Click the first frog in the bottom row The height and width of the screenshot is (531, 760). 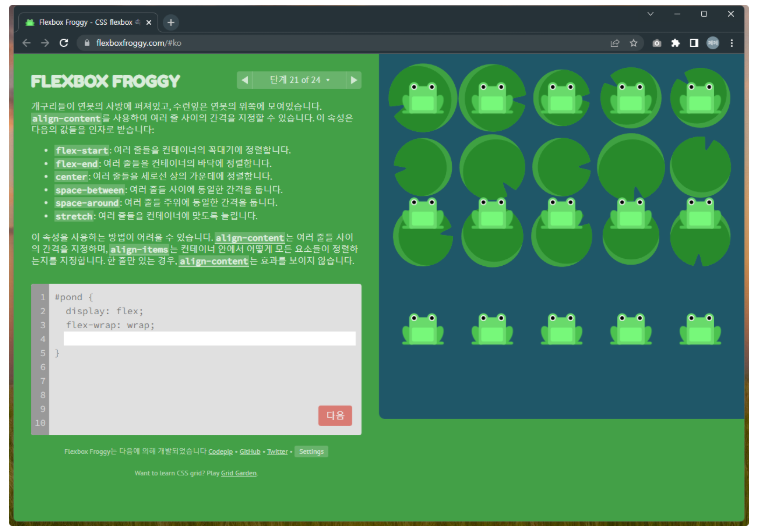pyautogui.click(x=423, y=329)
